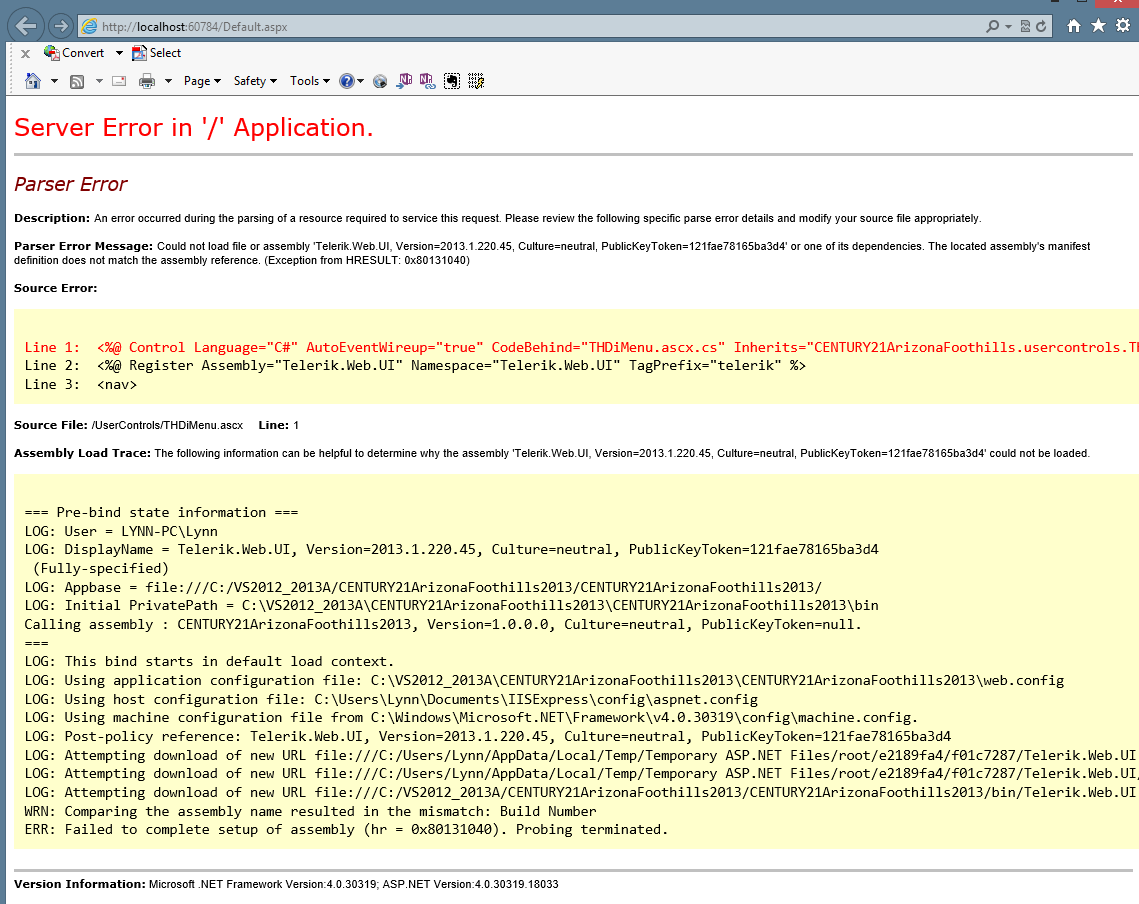The image size is (1139, 904).
Task: Expand the command bar Home dropdown arrow
Action: [54, 81]
